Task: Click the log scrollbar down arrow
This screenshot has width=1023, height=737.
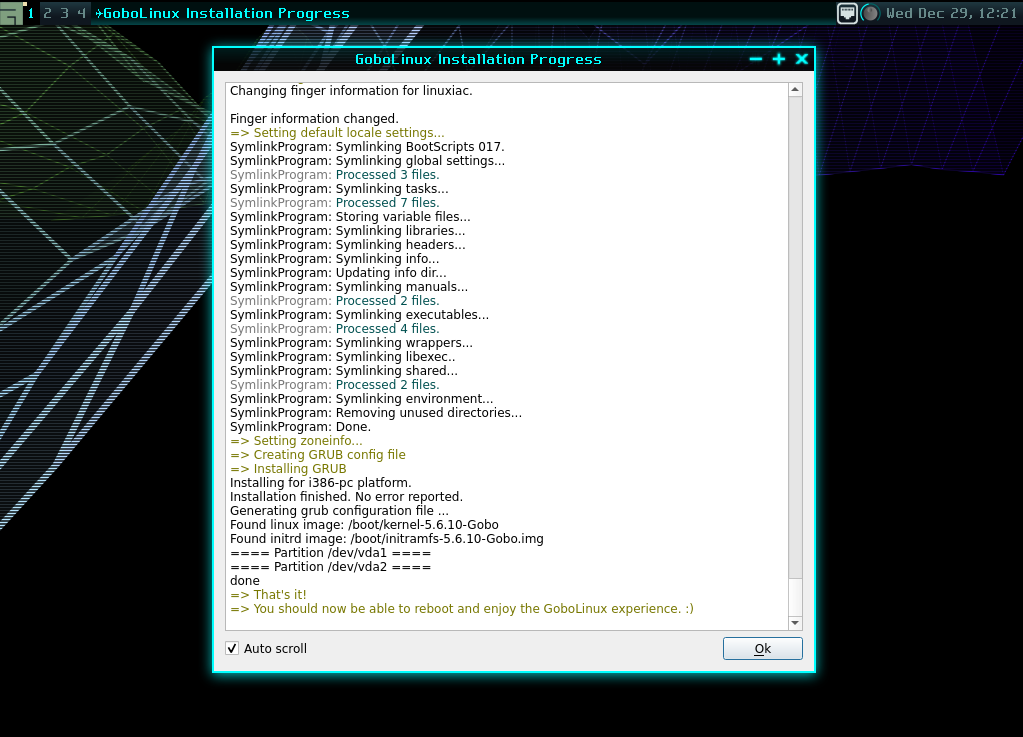Action: point(795,623)
